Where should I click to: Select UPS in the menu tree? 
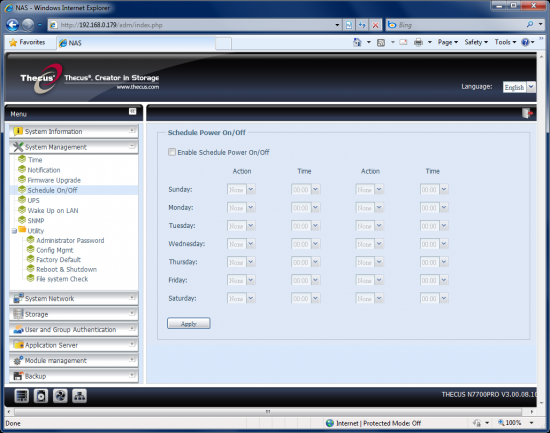[x=33, y=200]
